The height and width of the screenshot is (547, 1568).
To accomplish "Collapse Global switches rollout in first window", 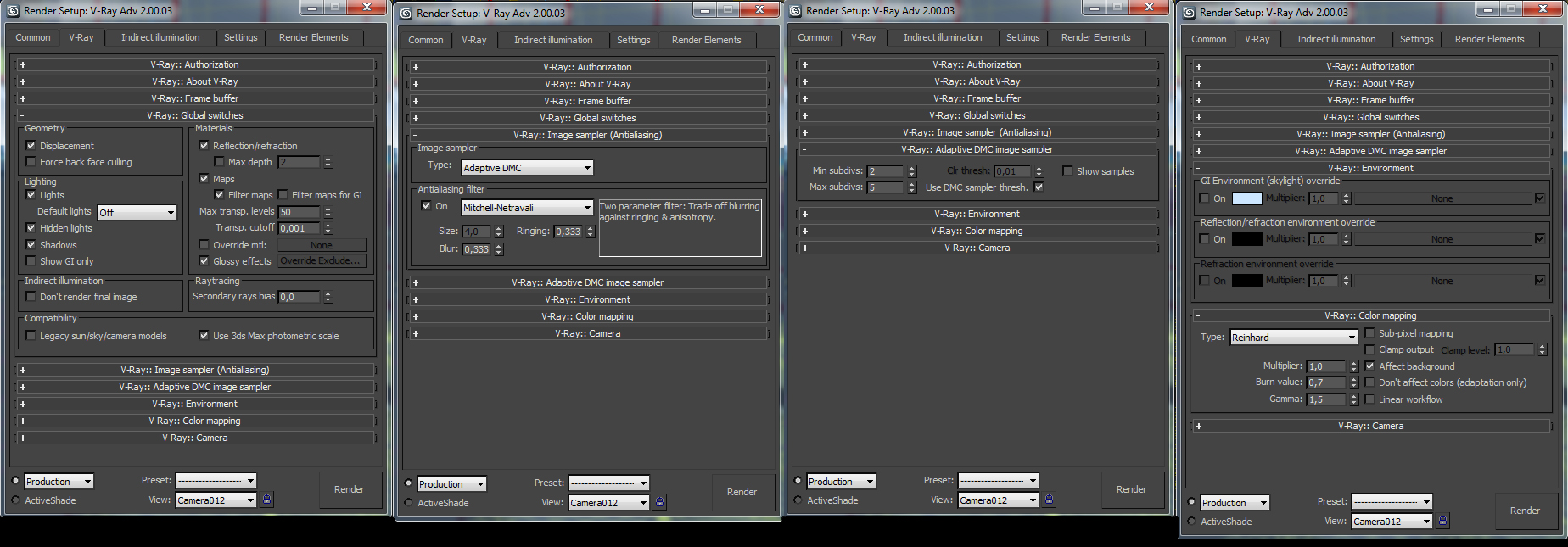I will [x=195, y=115].
